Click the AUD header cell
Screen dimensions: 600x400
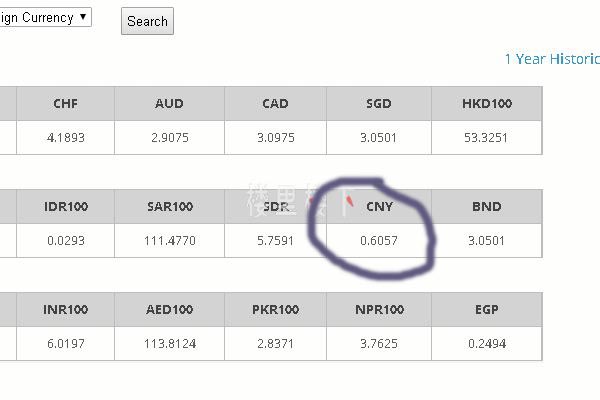tap(169, 103)
